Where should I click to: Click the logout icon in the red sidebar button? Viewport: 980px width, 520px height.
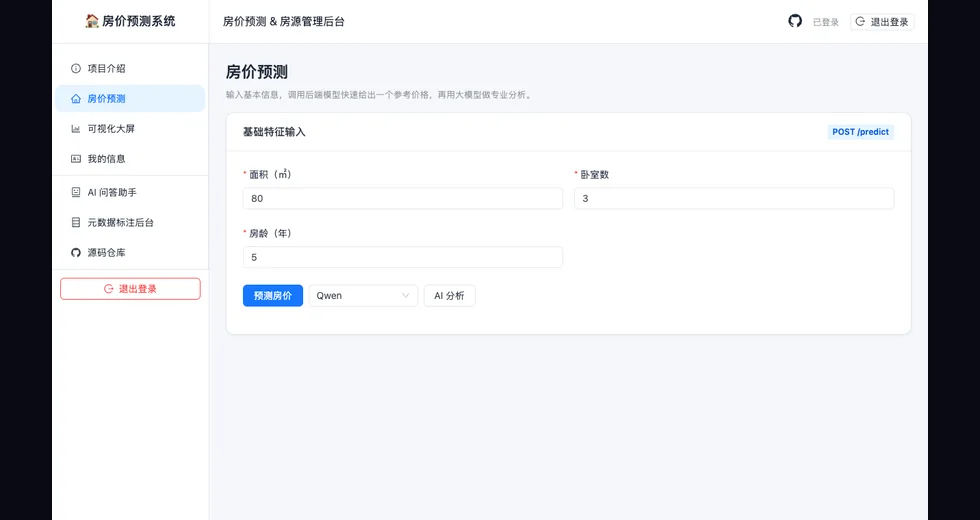109,289
